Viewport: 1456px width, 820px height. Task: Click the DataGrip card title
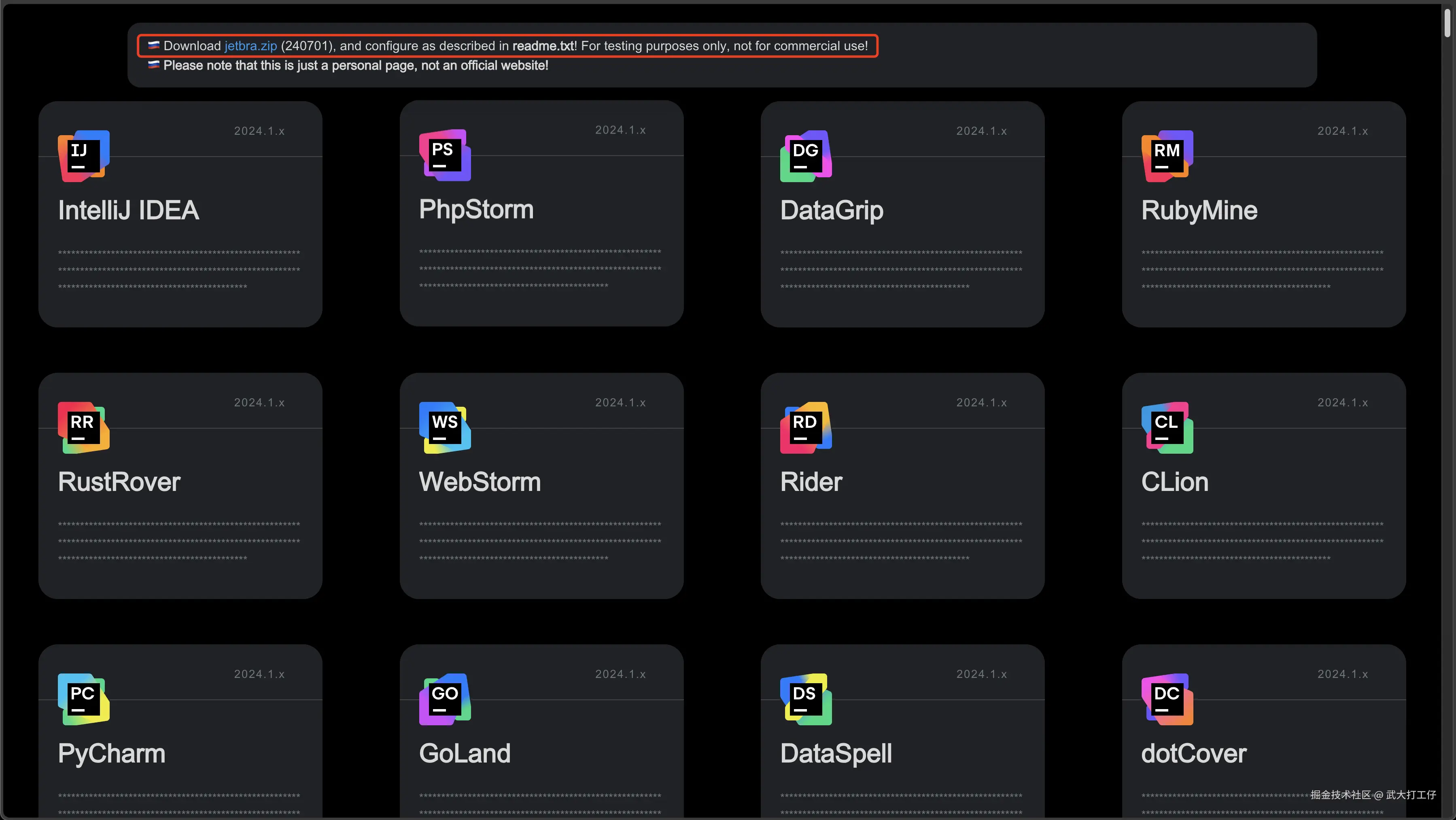[832, 210]
